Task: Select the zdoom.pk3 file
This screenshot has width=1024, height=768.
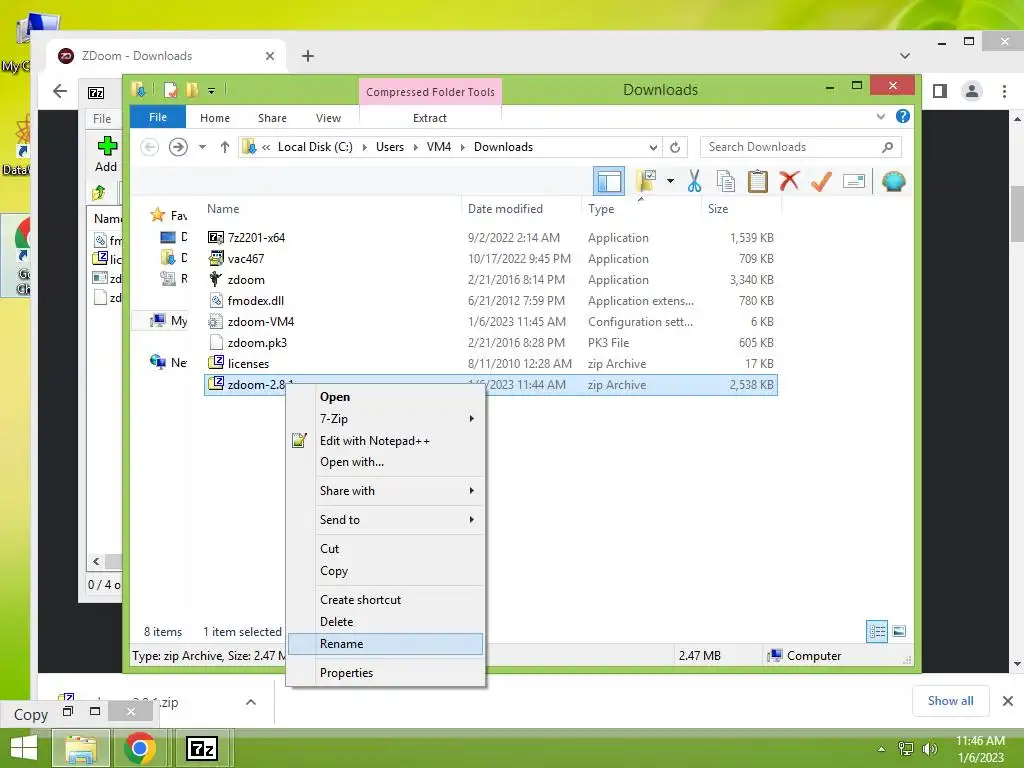Action: point(257,342)
